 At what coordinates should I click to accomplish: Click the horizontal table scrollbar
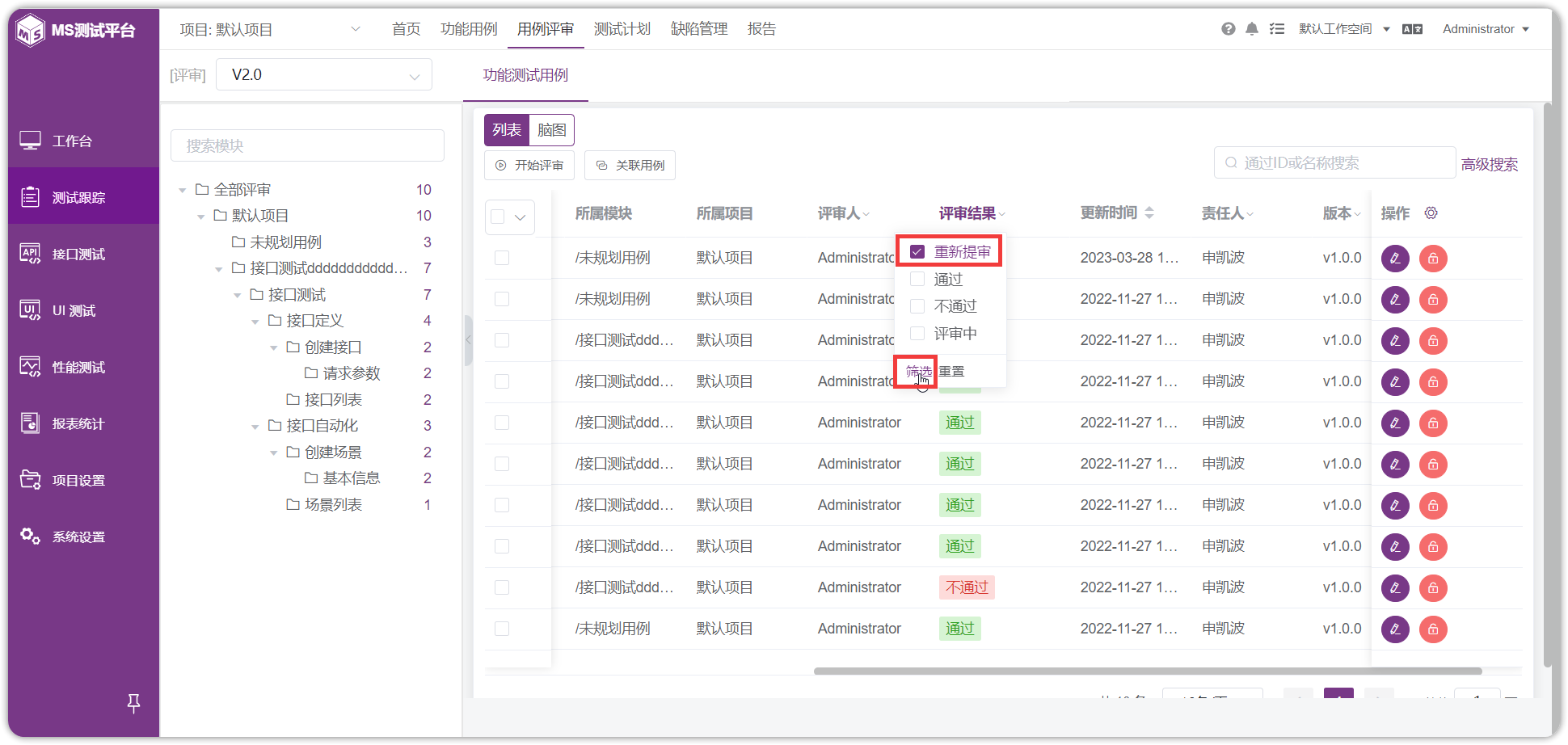(x=1148, y=671)
